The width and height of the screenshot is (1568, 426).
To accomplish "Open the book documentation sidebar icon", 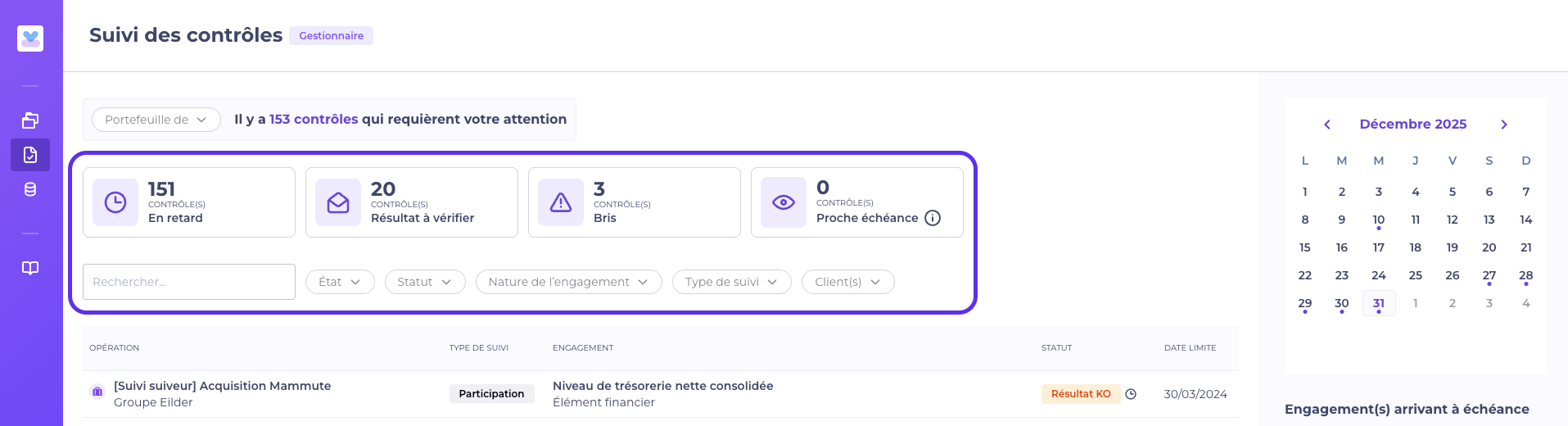I will (30, 268).
